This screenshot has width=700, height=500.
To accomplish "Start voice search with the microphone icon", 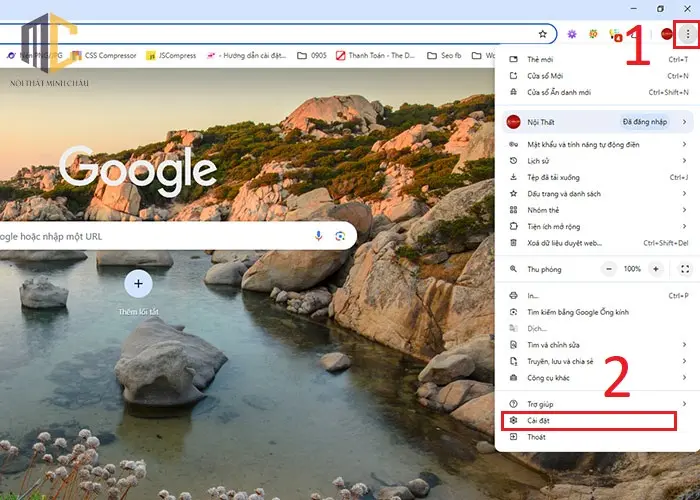I will pos(318,236).
